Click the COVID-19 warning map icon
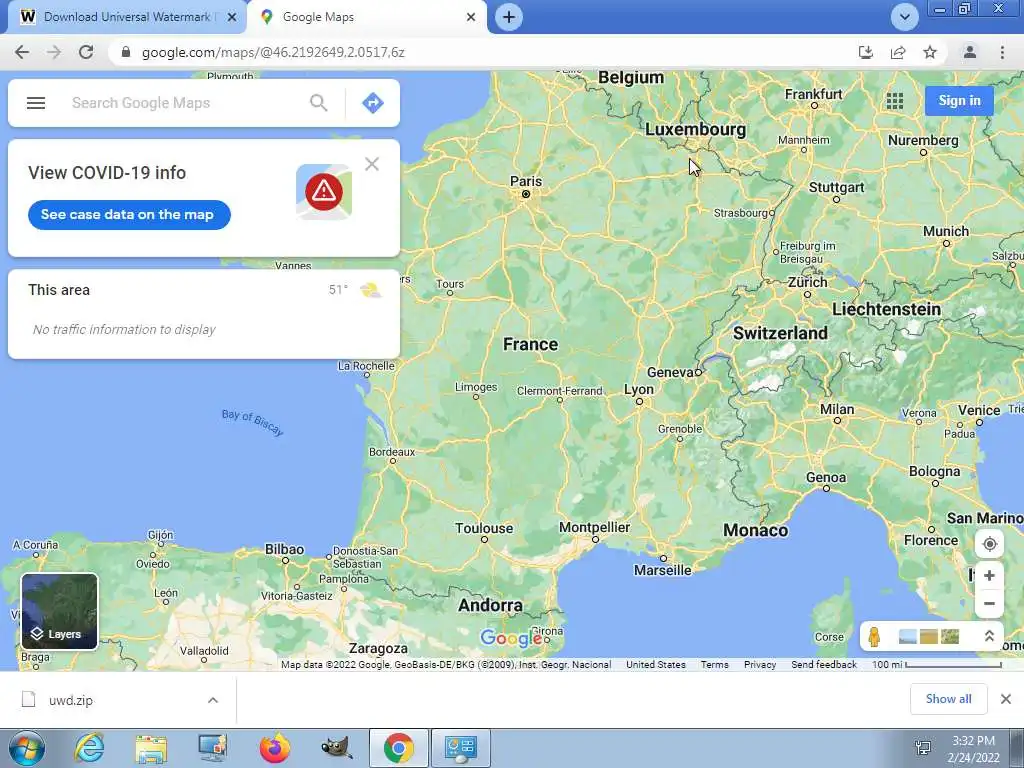 click(x=324, y=192)
